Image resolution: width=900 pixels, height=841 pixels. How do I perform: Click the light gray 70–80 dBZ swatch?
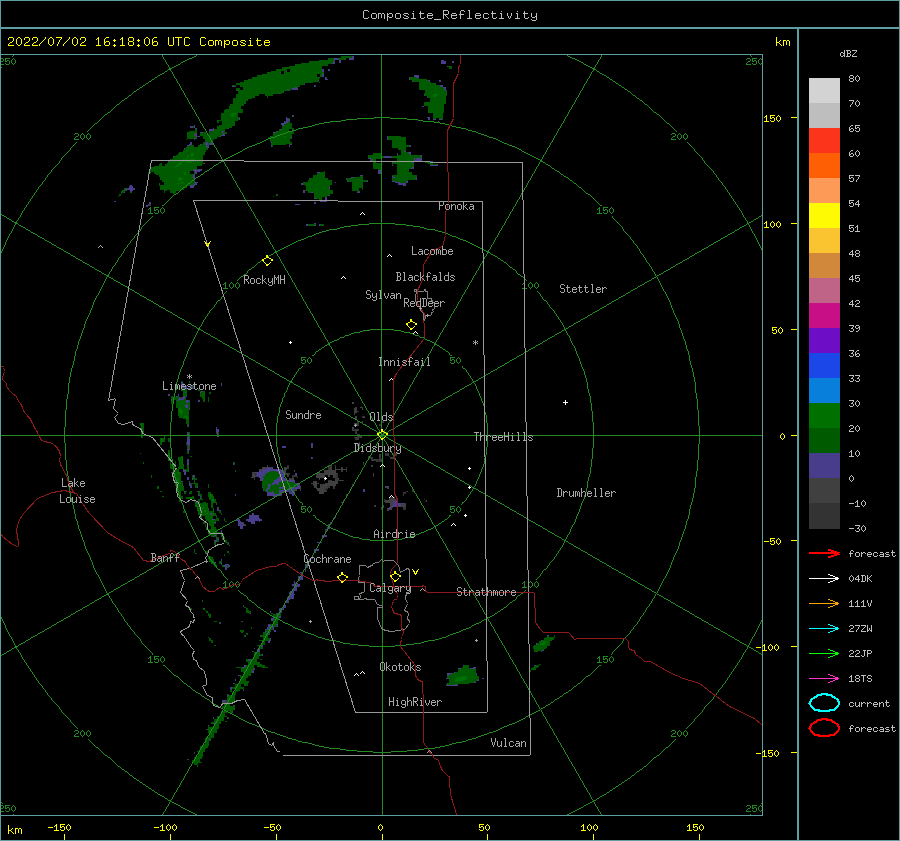point(824,91)
